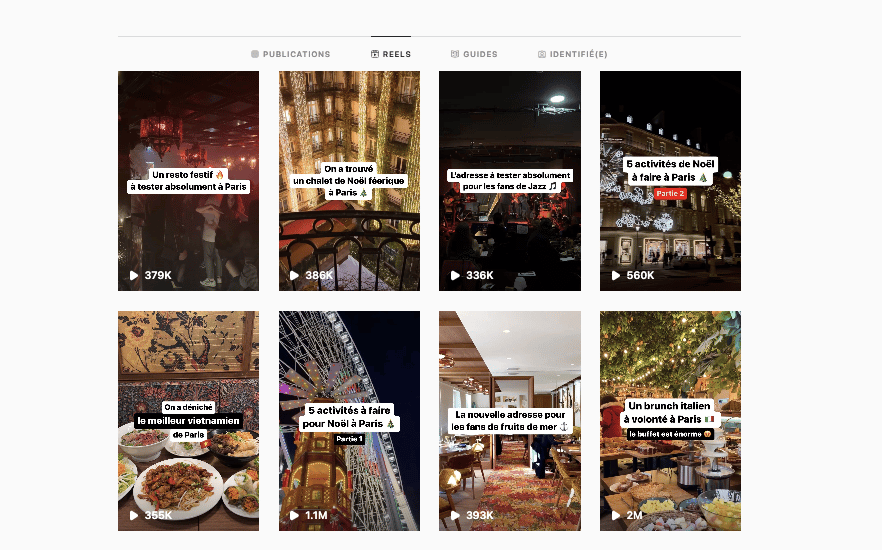This screenshot has width=882, height=550.
Task: Open the 'Un brunch italien' reel
Action: click(670, 421)
